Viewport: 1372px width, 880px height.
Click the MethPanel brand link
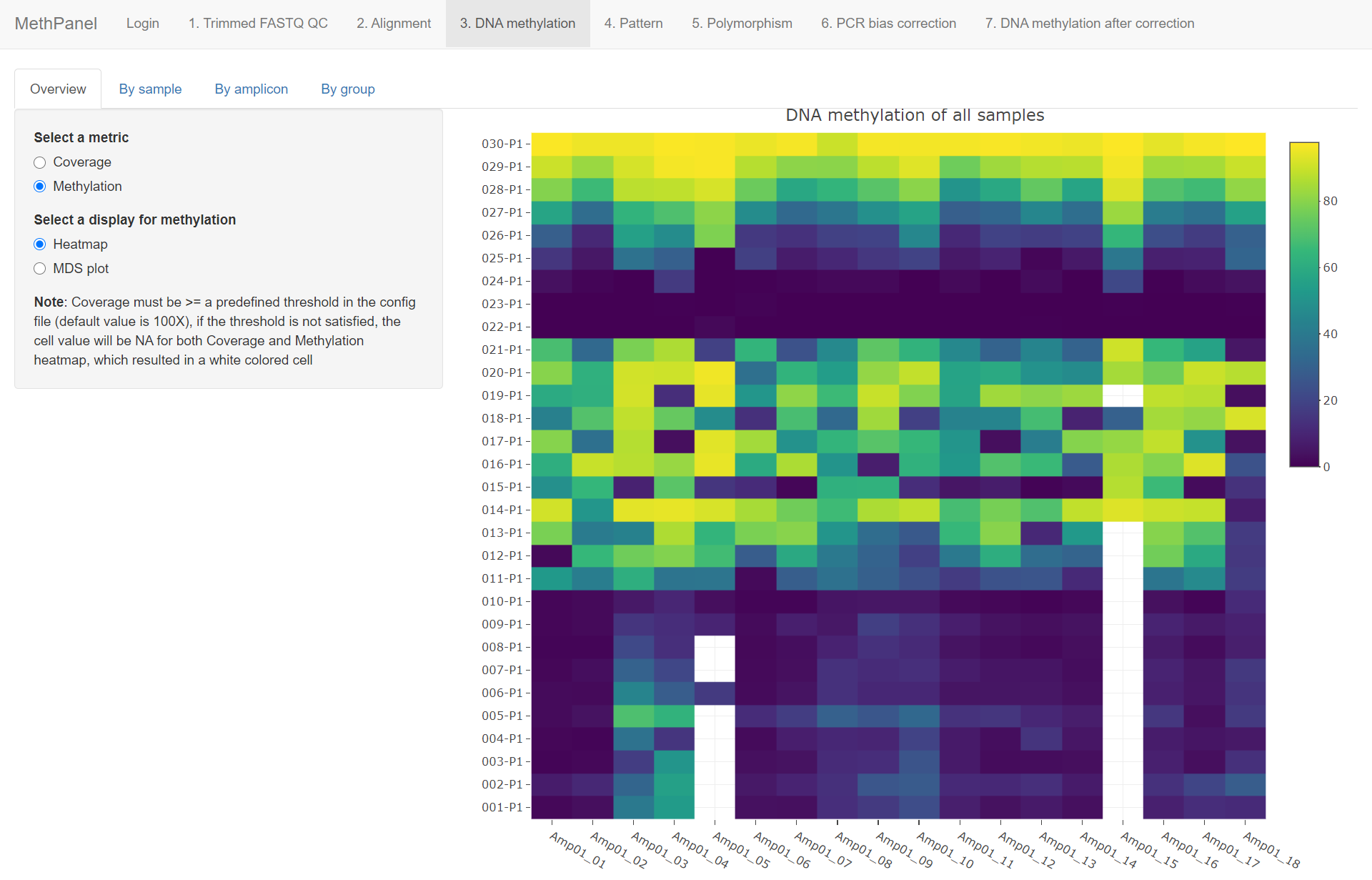56,24
